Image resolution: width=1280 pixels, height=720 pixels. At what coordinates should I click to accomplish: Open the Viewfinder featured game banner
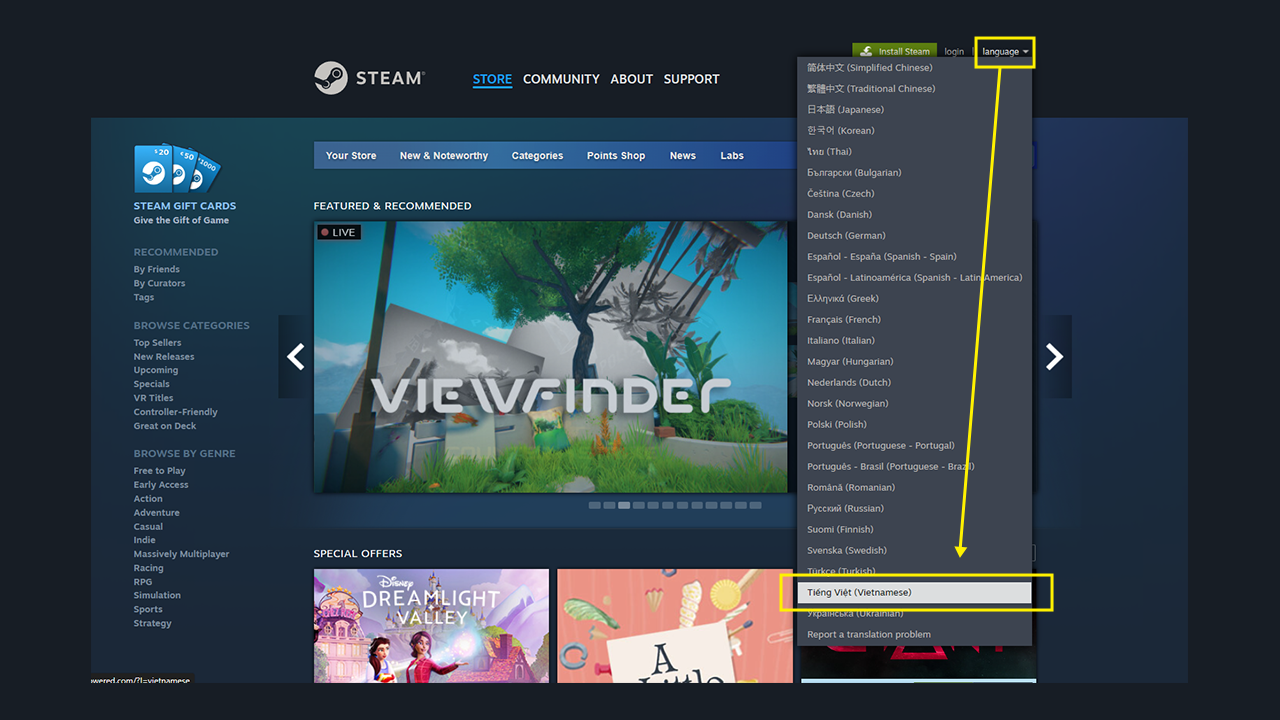pos(551,357)
